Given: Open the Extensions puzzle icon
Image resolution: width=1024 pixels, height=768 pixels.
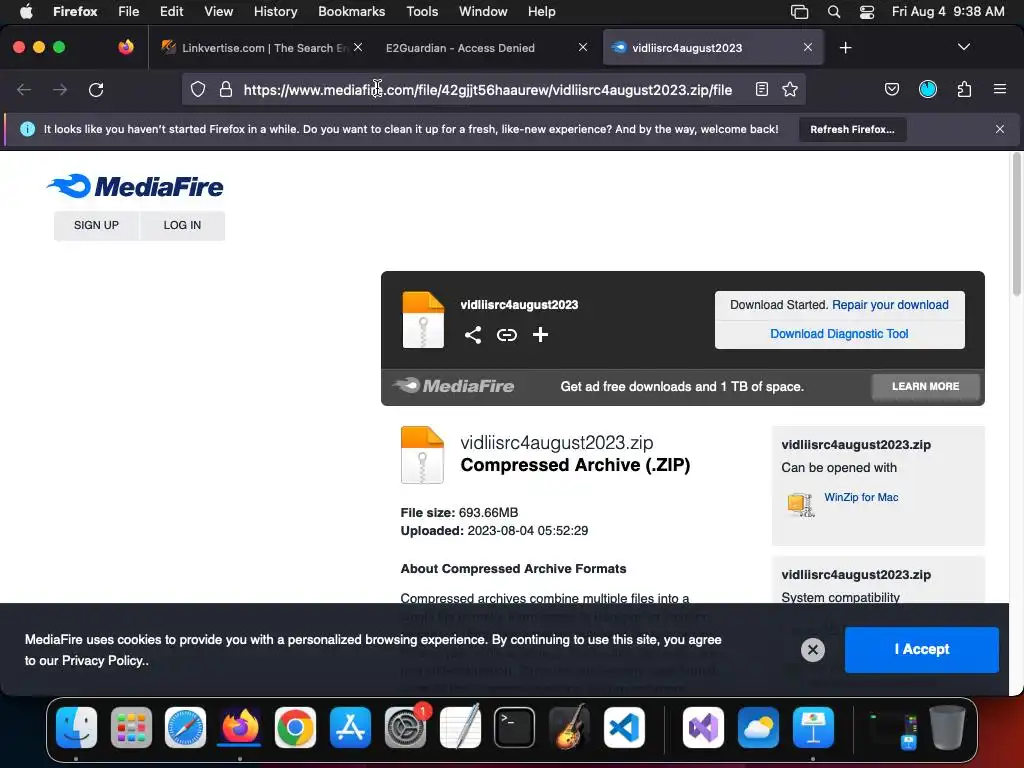Looking at the screenshot, I should click(x=964, y=89).
